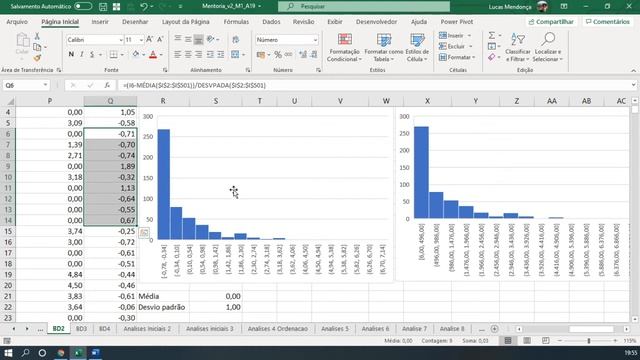Click the Save icon in title bar

coord(103,7)
